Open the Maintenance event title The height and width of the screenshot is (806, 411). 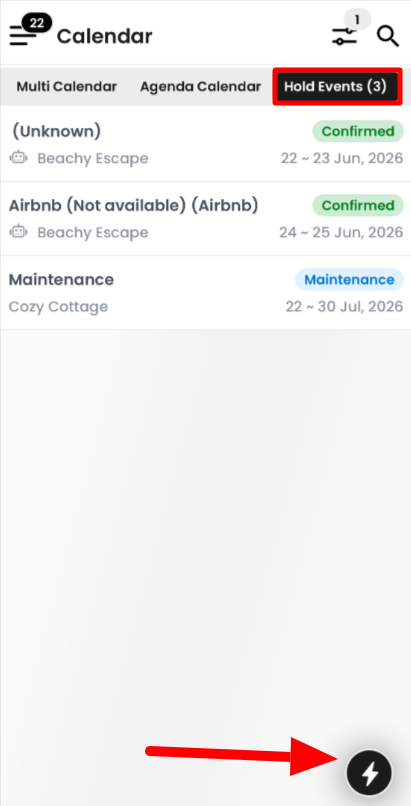[x=61, y=280]
